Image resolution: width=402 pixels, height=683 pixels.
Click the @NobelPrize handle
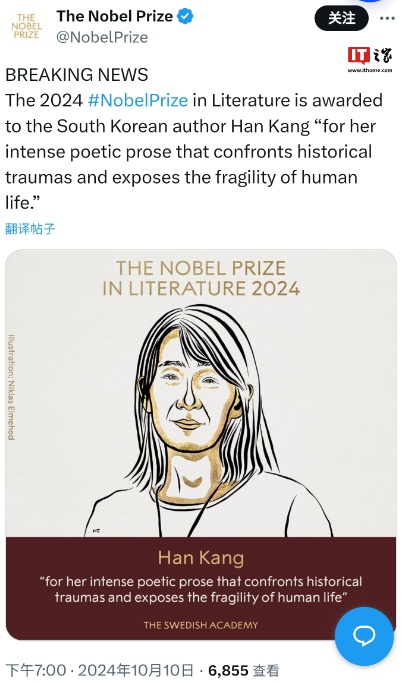pyautogui.click(x=102, y=37)
